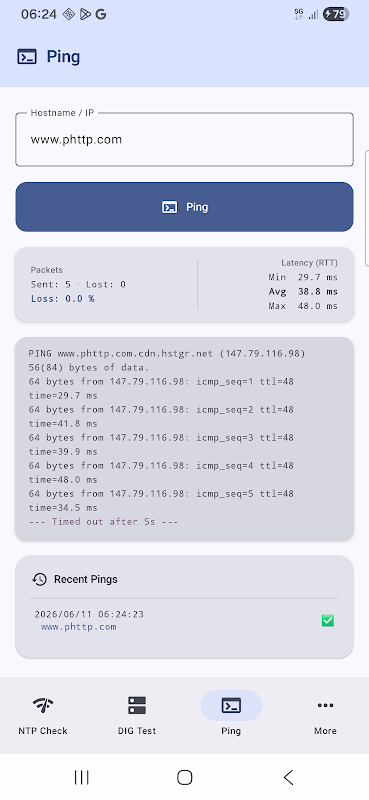
Task: Switch to the NTP Check tab label
Action: click(43, 731)
